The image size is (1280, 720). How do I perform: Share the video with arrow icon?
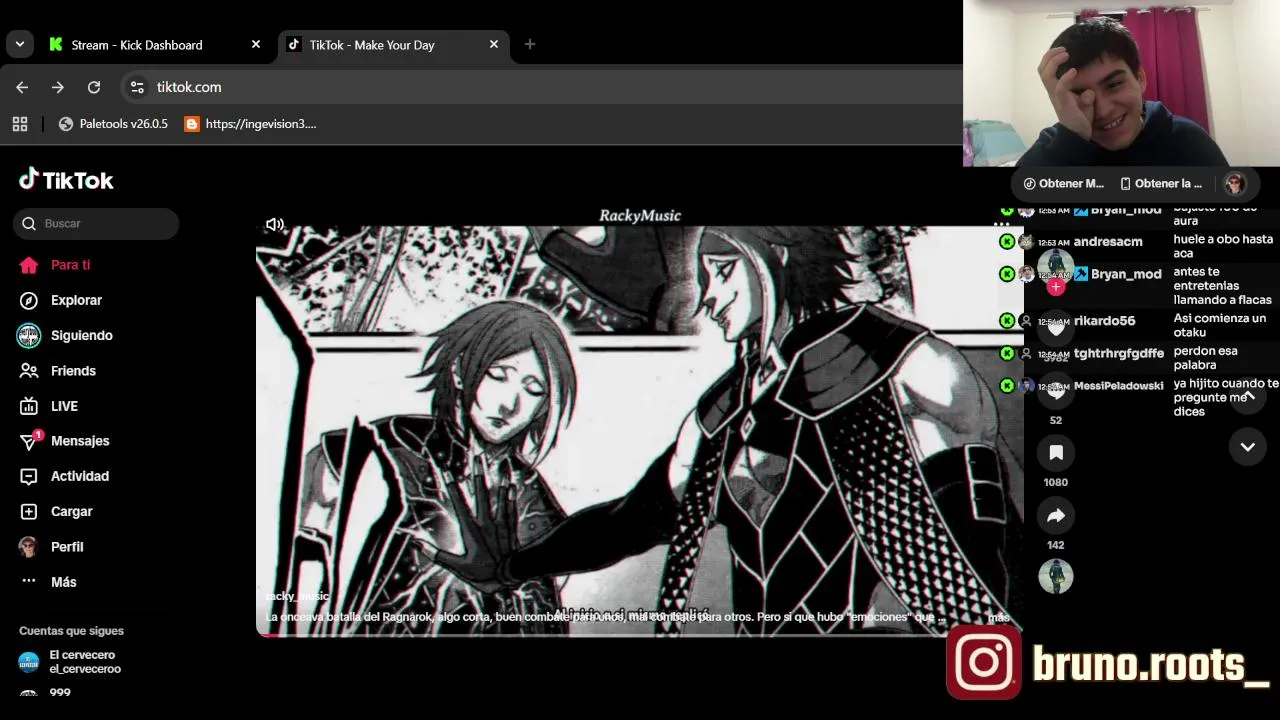click(1055, 516)
